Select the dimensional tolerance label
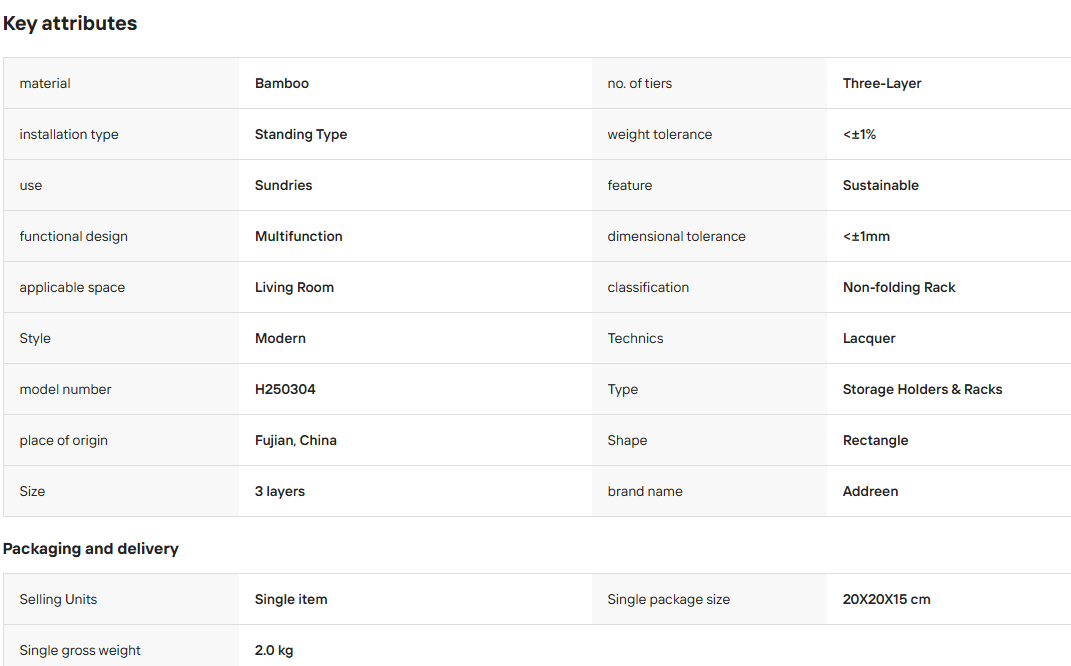This screenshot has height=666, width=1071. [676, 236]
